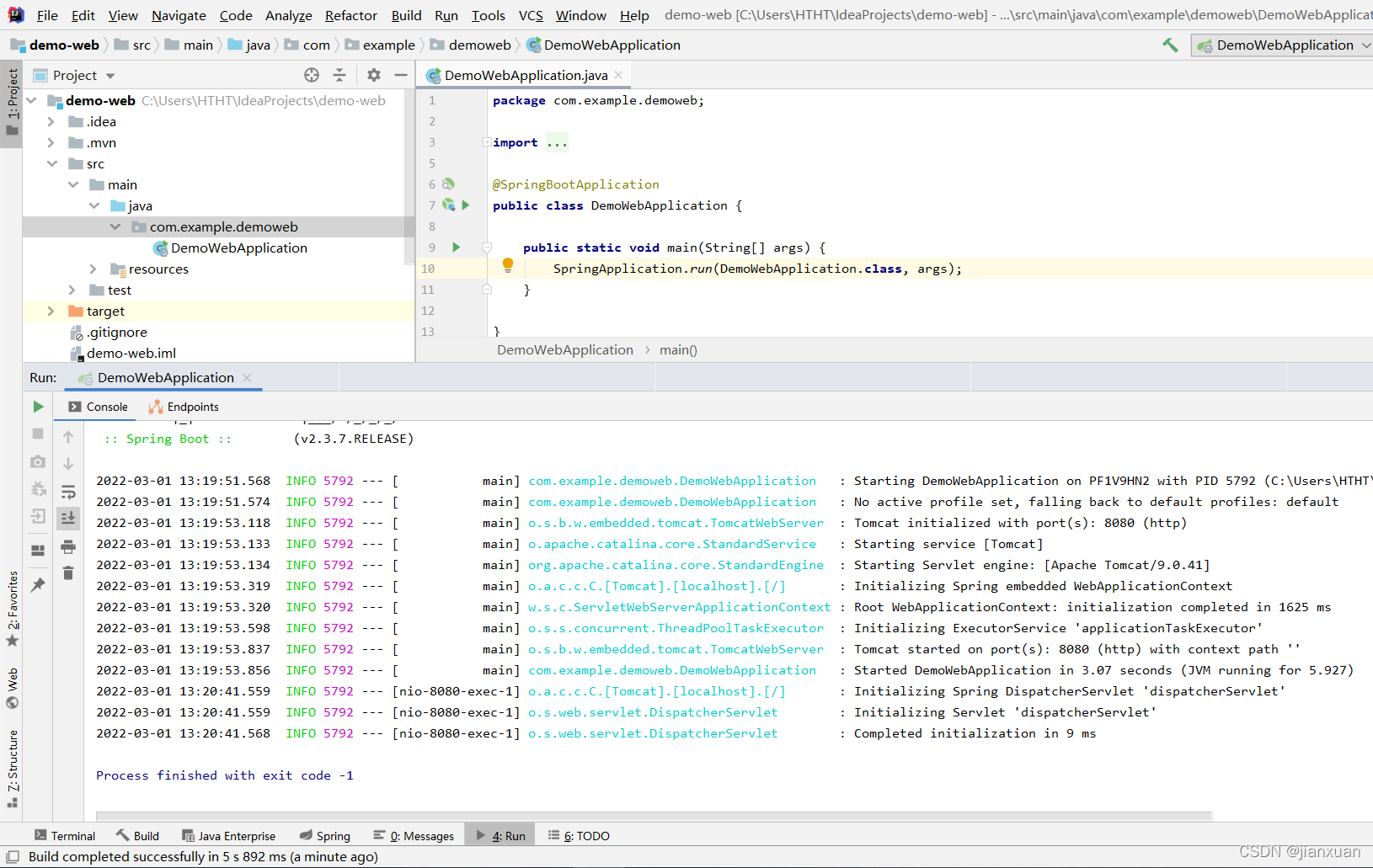
Task: Click demoweb breadcrumb in navigation bar
Action: coord(470,45)
